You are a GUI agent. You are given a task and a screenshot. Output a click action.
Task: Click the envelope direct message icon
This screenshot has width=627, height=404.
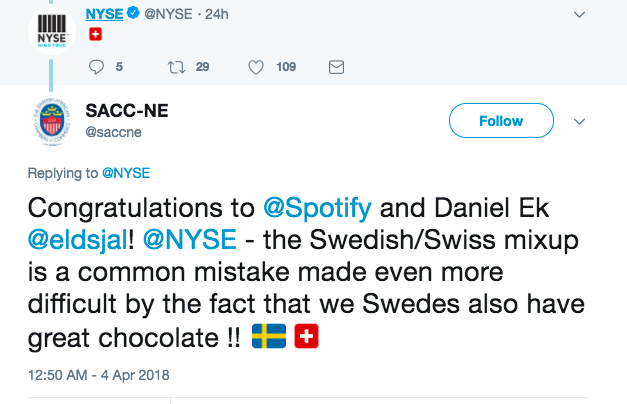coord(337,67)
